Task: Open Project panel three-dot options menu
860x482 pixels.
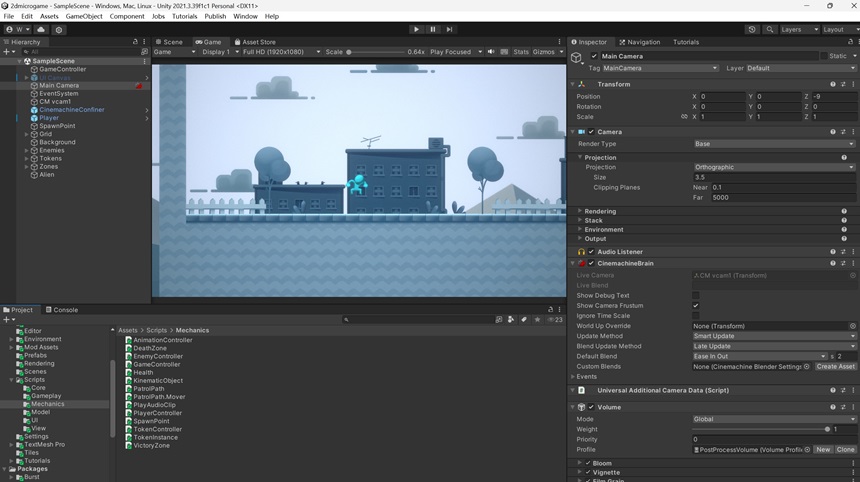Action: click(x=559, y=310)
